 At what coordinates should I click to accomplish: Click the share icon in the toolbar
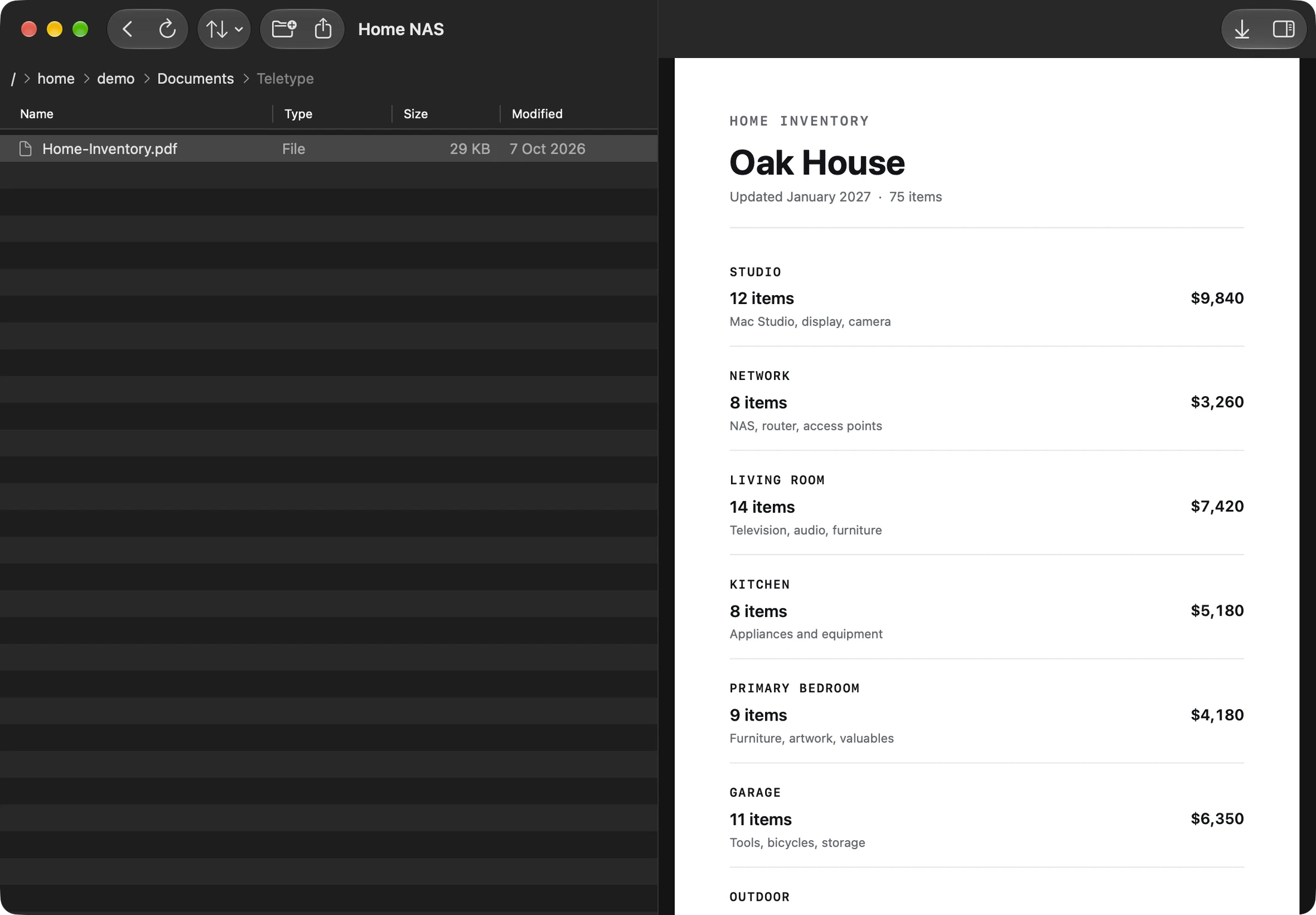tap(323, 29)
